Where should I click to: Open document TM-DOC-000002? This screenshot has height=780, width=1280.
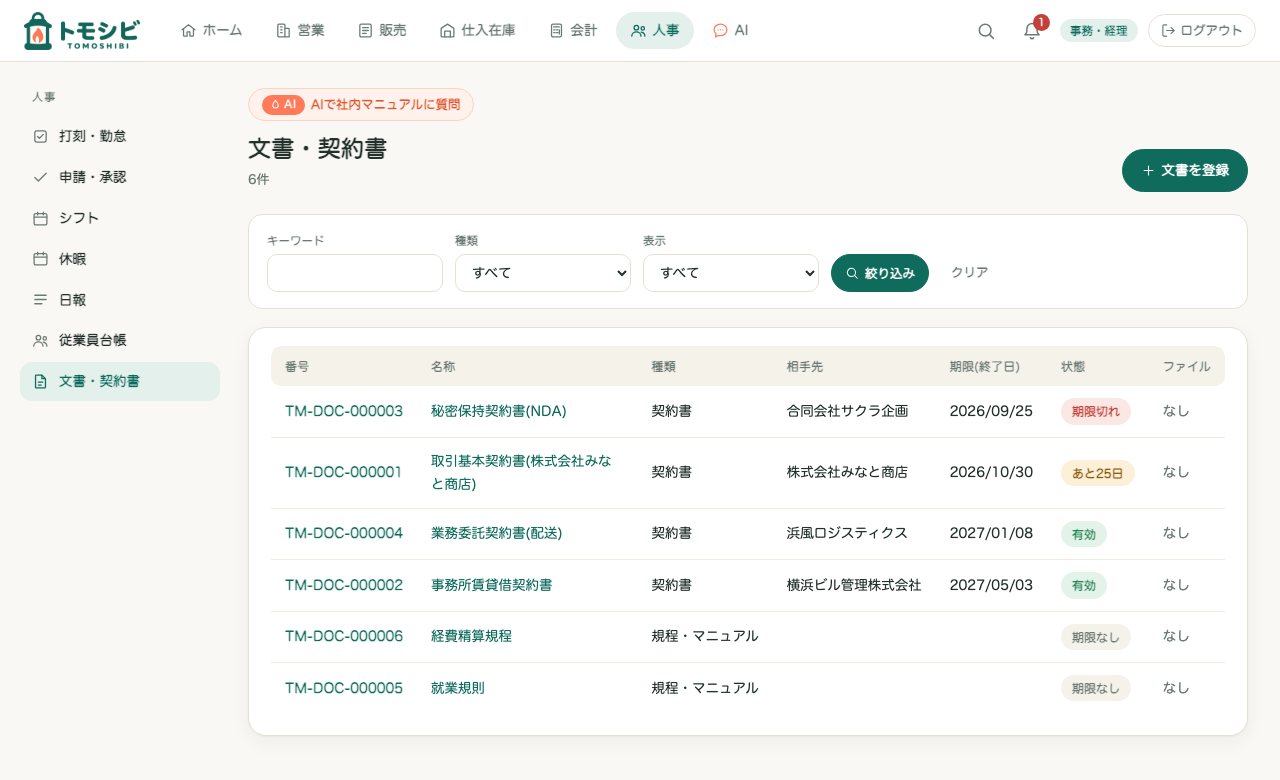pos(344,585)
